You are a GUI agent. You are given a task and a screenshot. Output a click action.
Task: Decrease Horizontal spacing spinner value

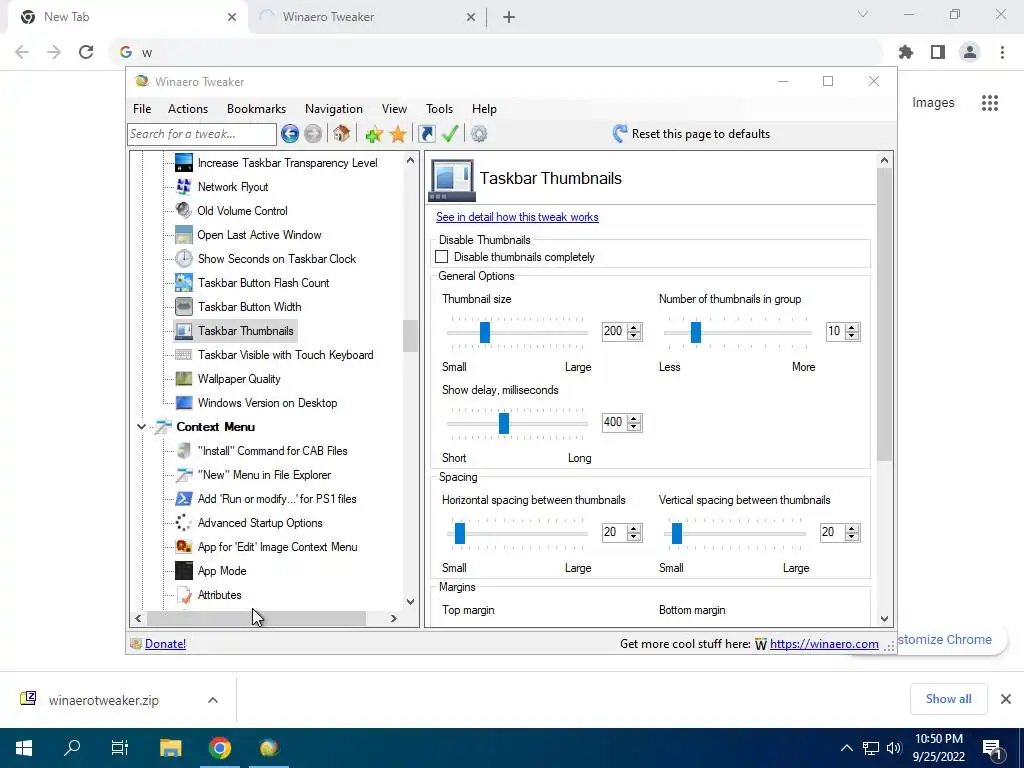tap(633, 537)
